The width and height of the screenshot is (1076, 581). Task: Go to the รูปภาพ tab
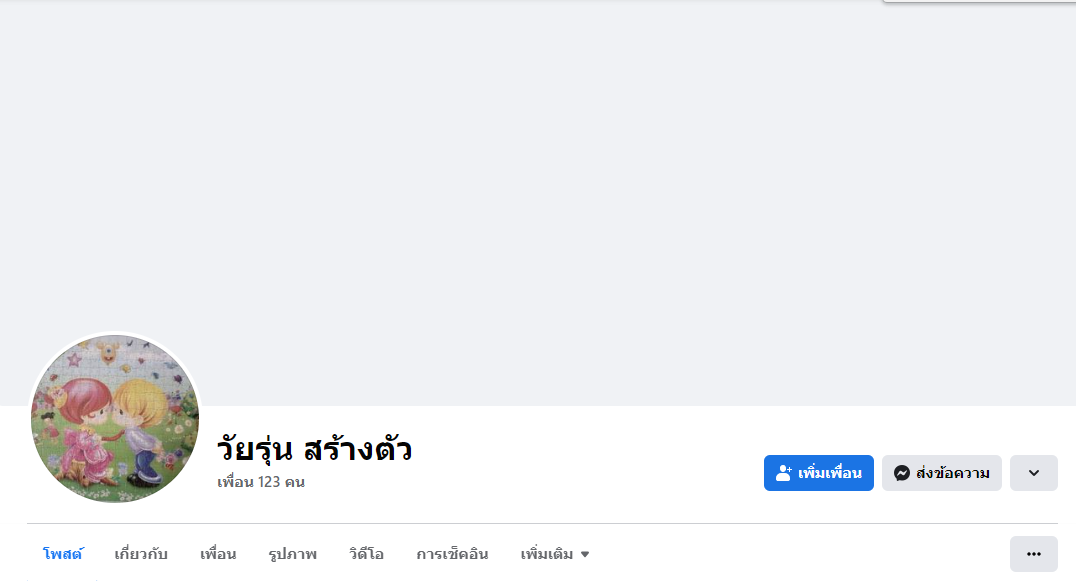click(292, 554)
